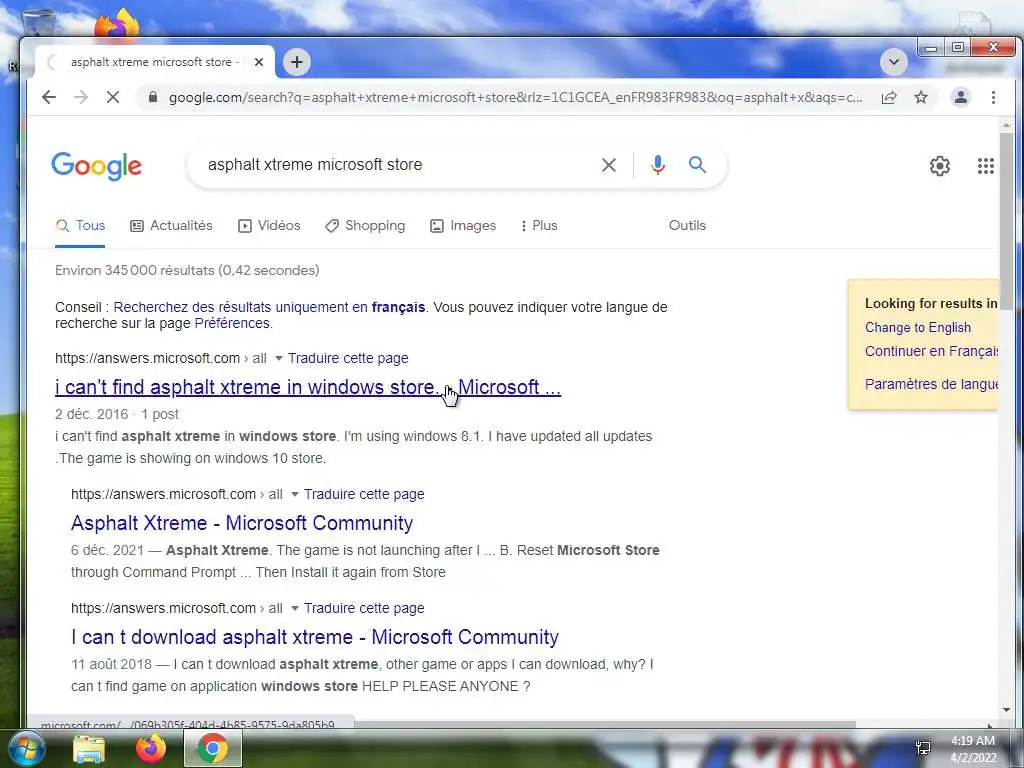
Task: Open File Explorer from the taskbar
Action: coord(89,749)
